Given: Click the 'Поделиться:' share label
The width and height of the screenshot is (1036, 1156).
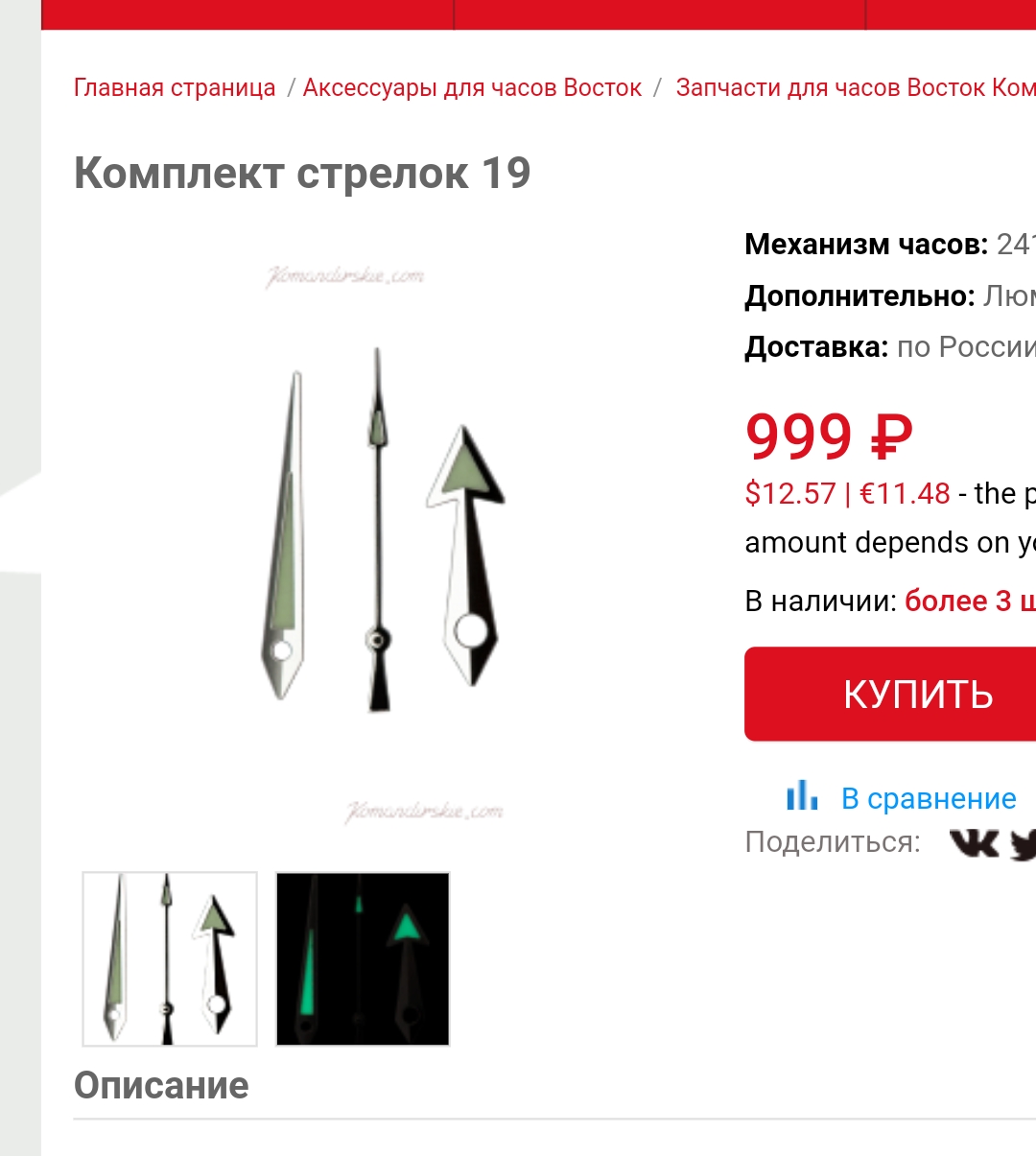Looking at the screenshot, I should [833, 842].
